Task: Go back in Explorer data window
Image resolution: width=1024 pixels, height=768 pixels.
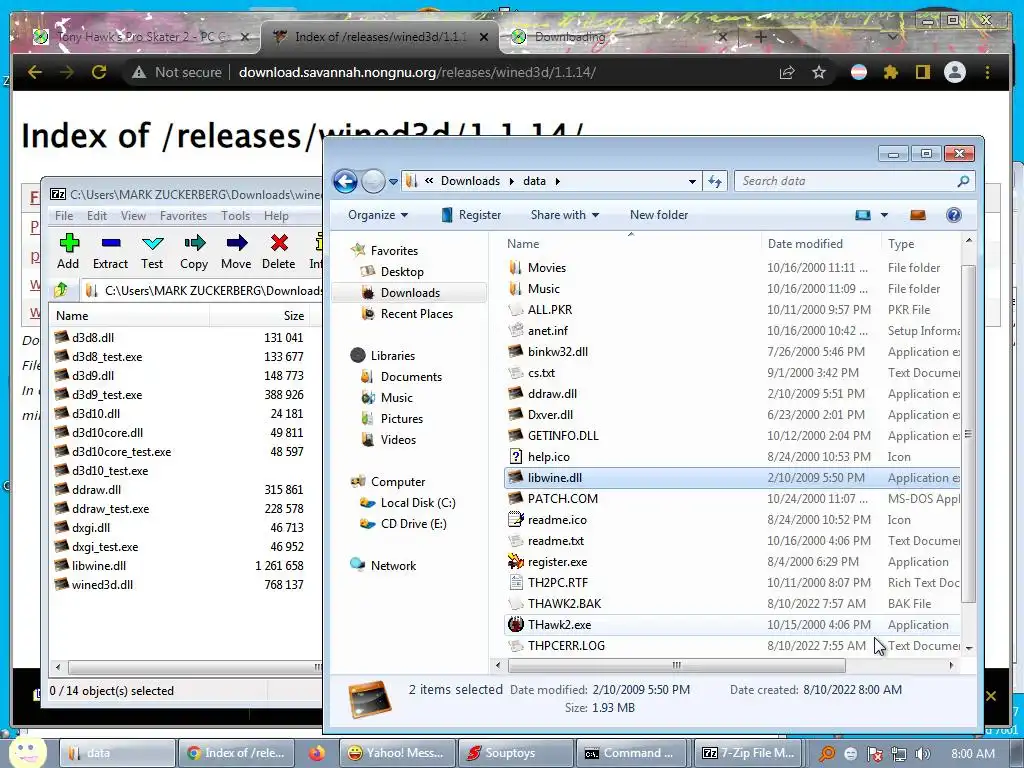Action: [345, 181]
